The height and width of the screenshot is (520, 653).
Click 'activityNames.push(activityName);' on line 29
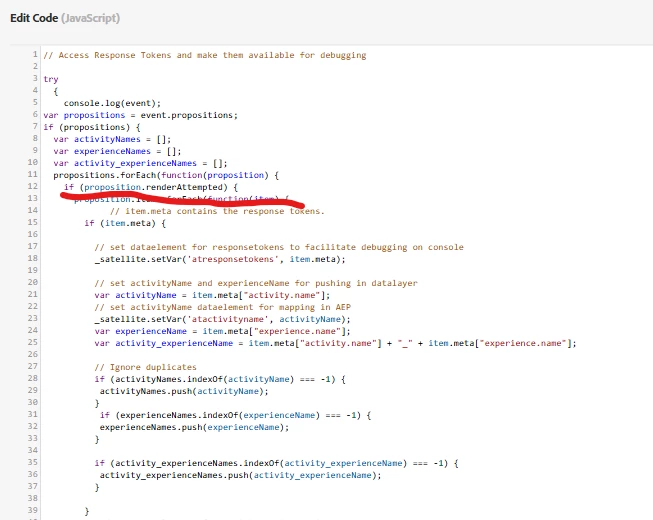point(184,391)
